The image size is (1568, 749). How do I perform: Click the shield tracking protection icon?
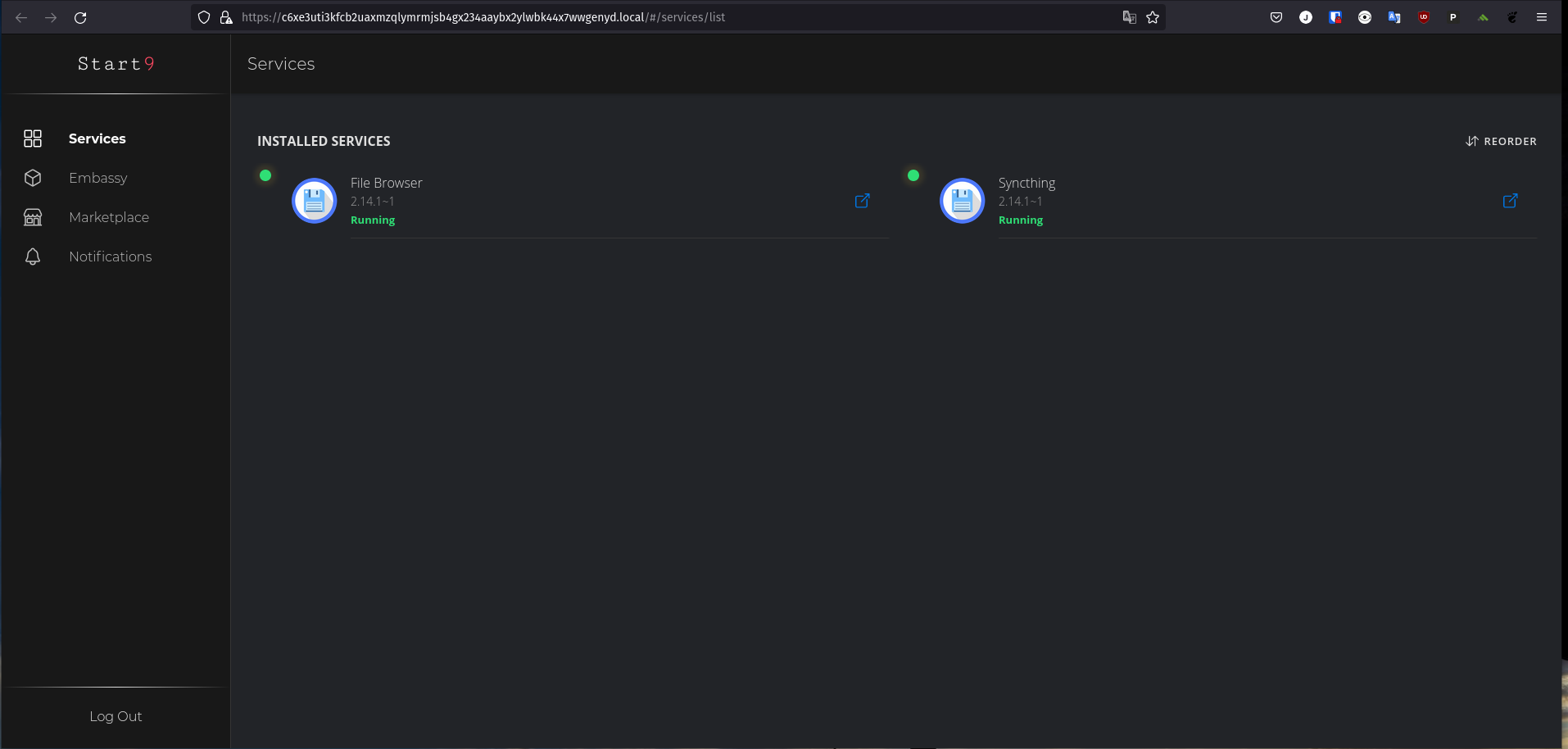204,17
